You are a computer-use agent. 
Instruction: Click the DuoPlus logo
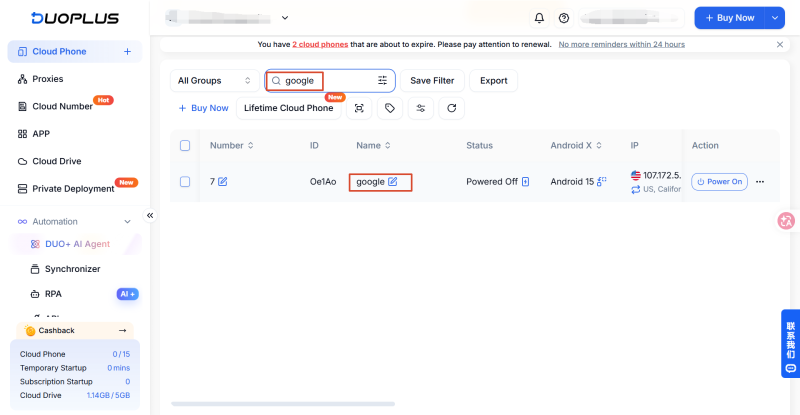tap(75, 18)
